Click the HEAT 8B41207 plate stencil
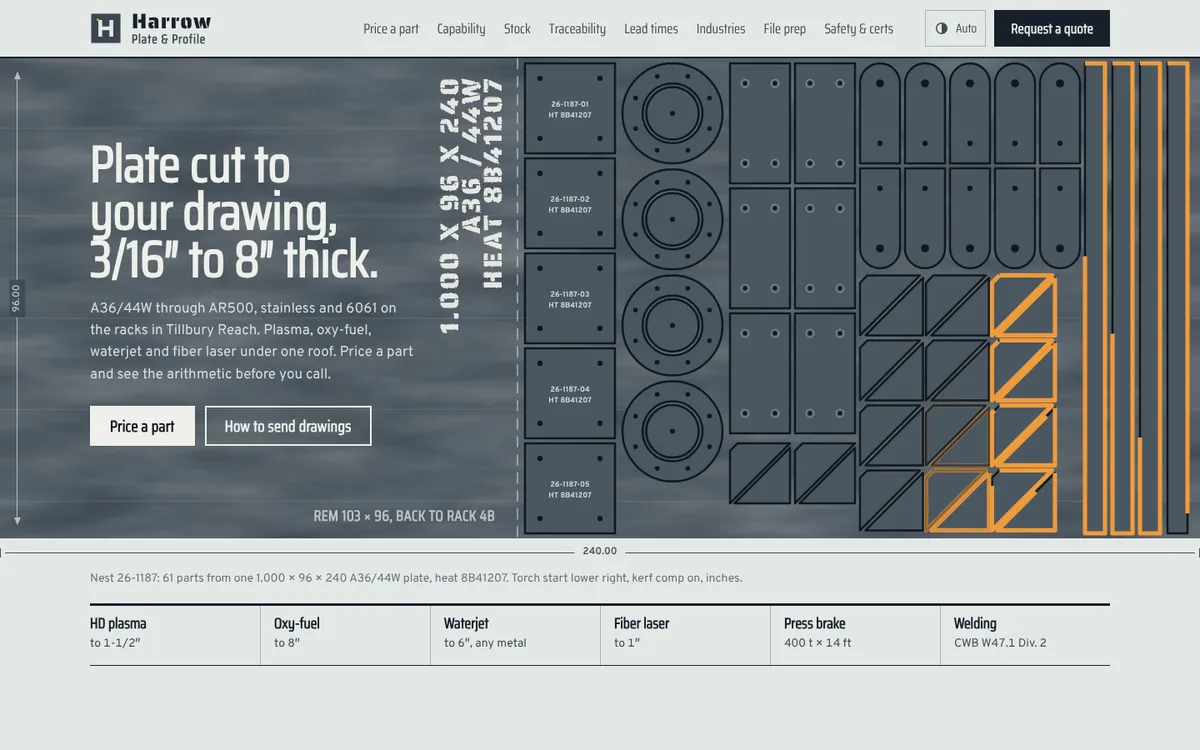This screenshot has width=1200, height=750. point(493,184)
